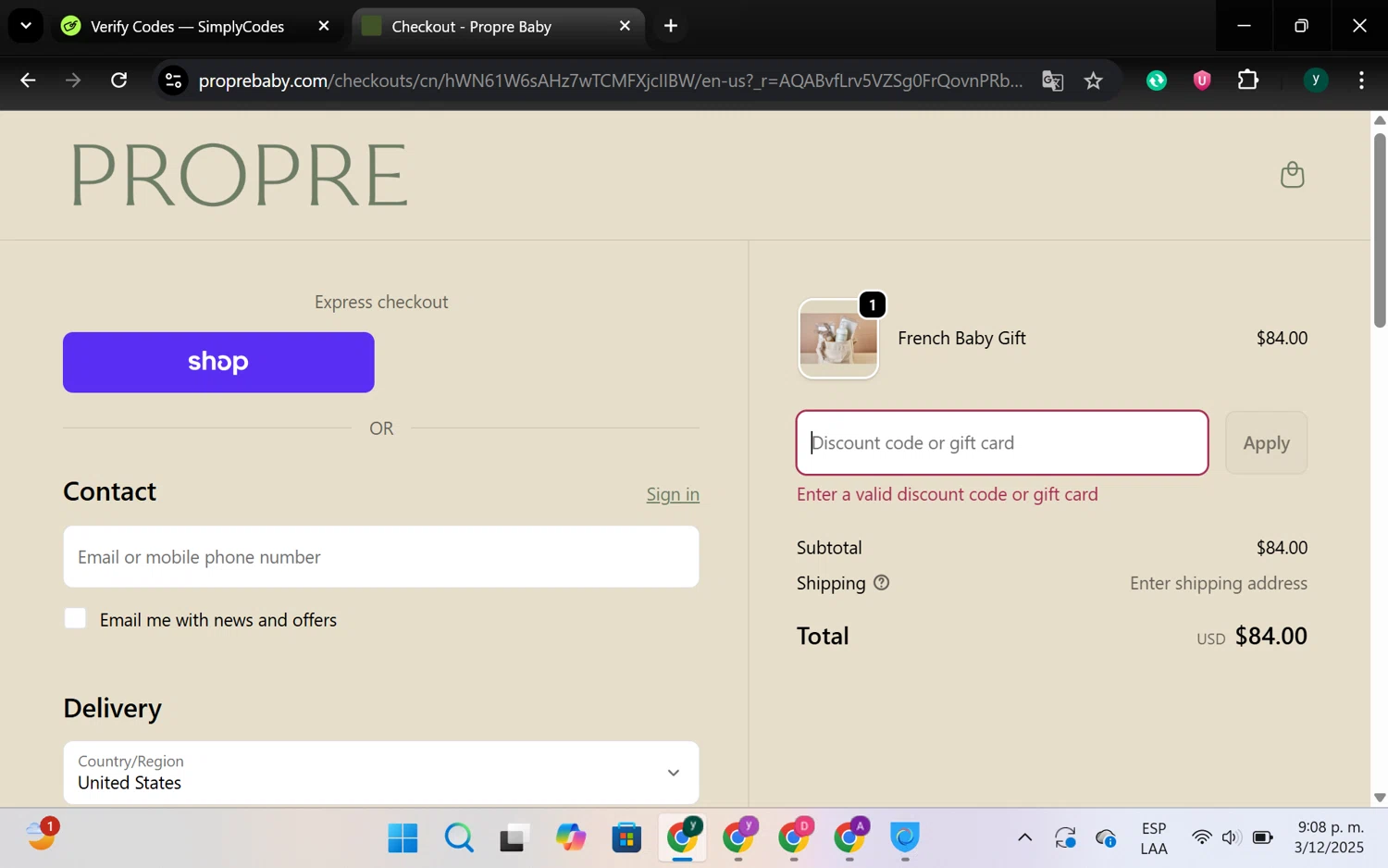The width and height of the screenshot is (1388, 868).
Task: Reload the checkout page
Action: click(x=119, y=81)
